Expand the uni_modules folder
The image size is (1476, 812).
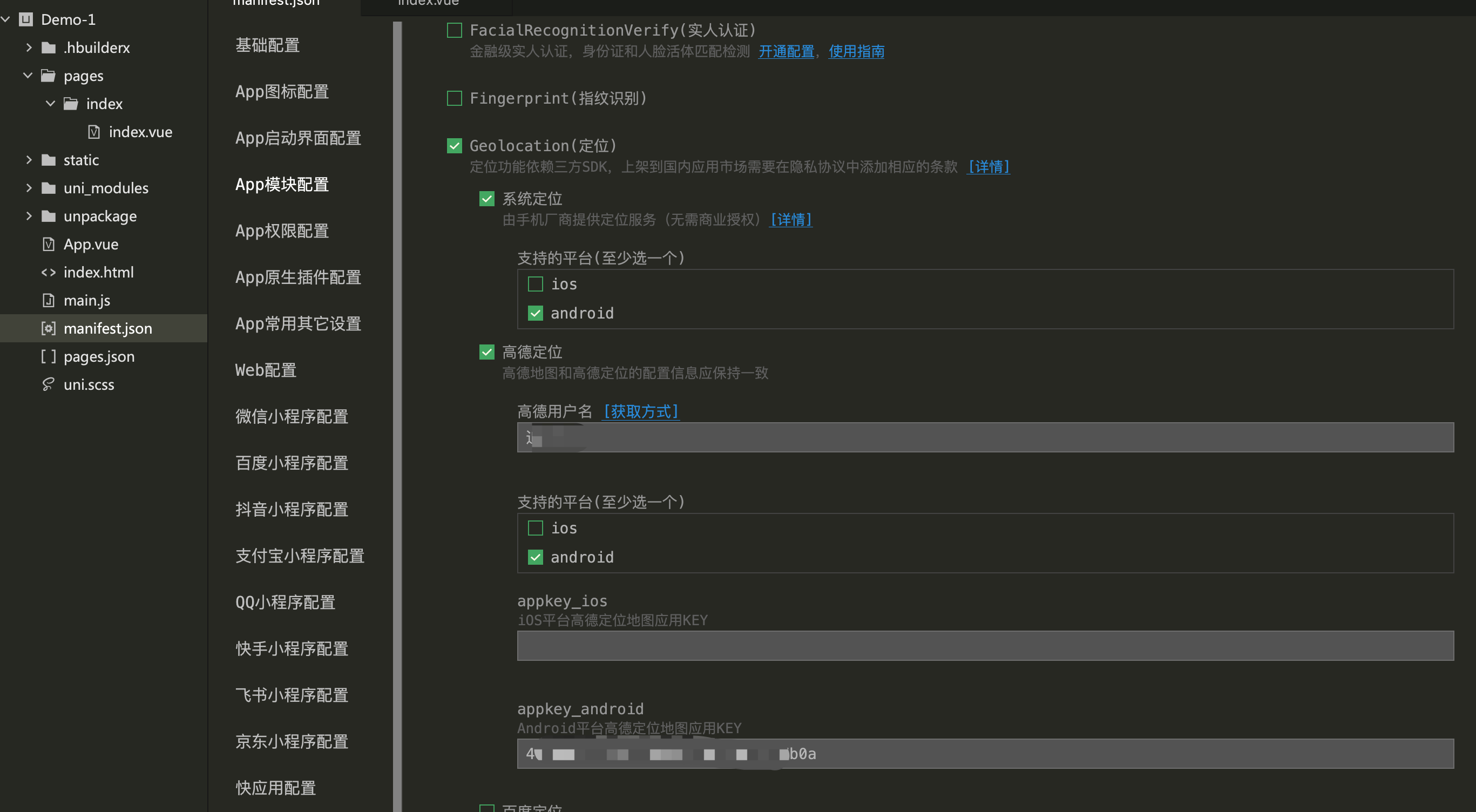click(29, 188)
